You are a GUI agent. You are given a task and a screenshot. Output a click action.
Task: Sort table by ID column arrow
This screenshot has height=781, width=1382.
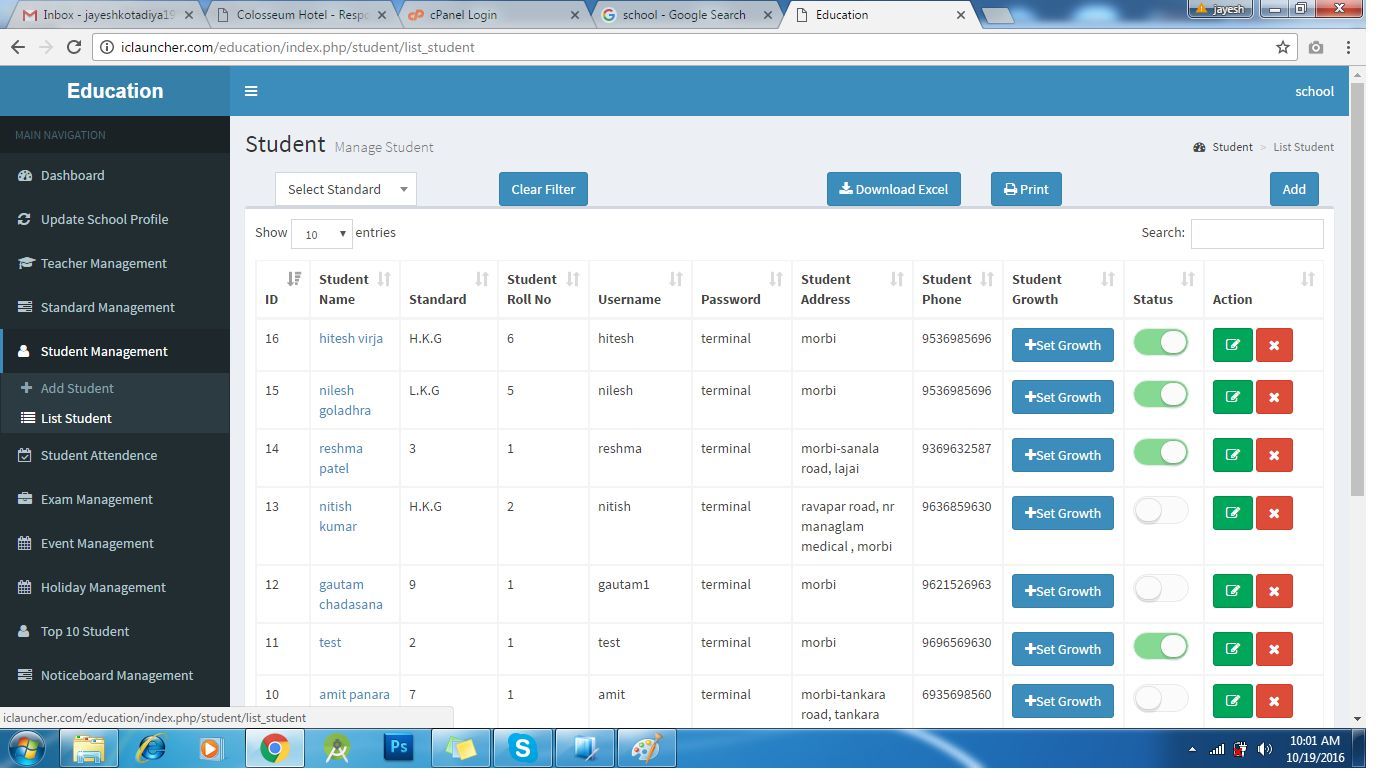[x=294, y=279]
